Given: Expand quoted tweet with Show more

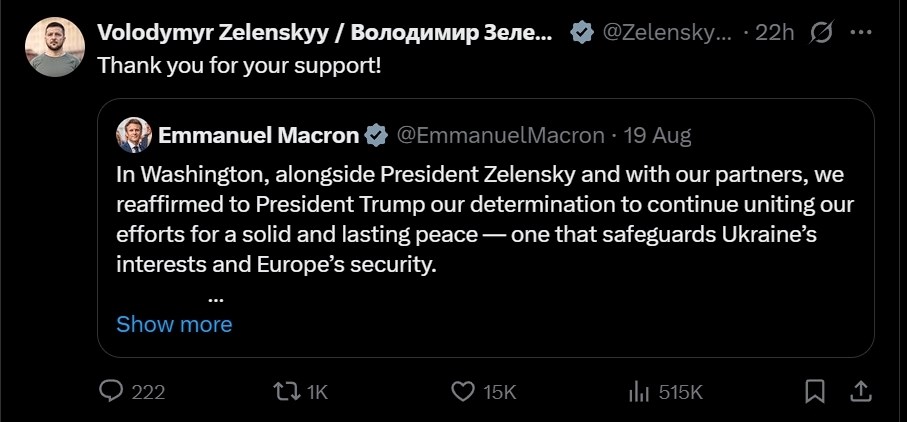Looking at the screenshot, I should tap(174, 324).
